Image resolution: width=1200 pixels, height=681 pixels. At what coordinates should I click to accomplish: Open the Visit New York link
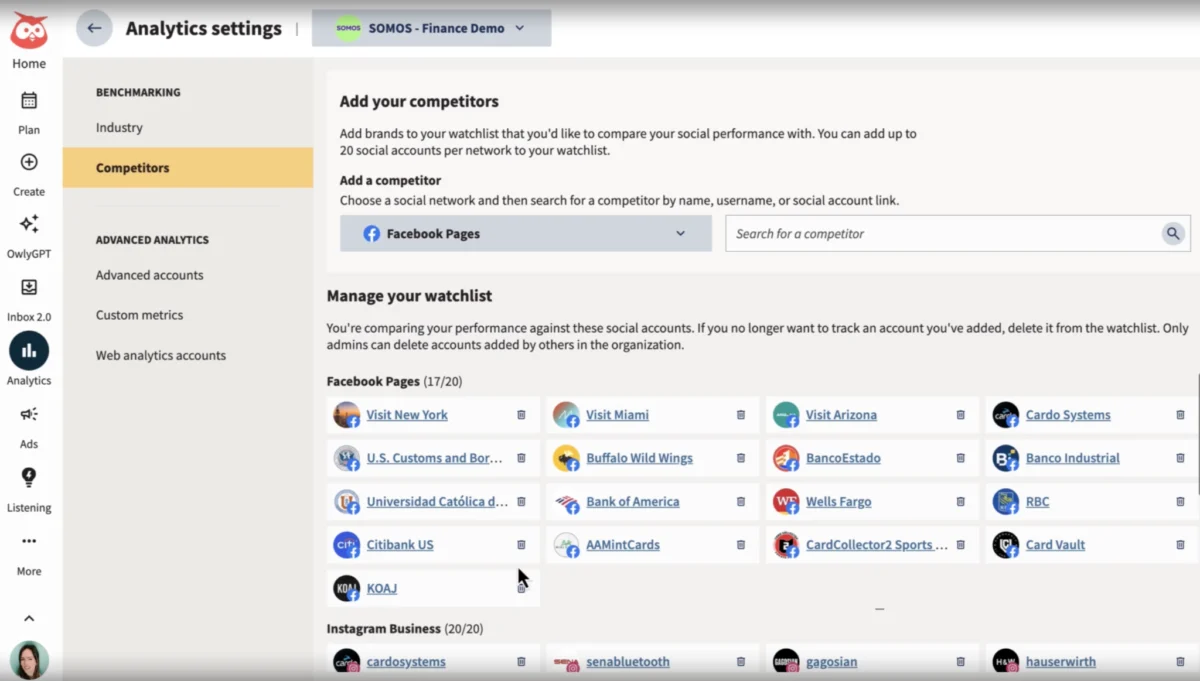(407, 415)
